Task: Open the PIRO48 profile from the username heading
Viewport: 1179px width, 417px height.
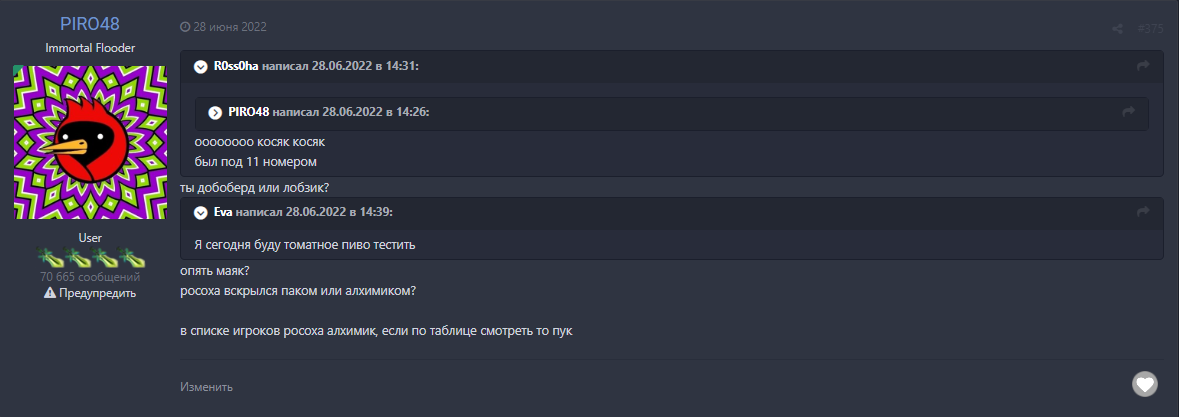Action: coord(90,24)
